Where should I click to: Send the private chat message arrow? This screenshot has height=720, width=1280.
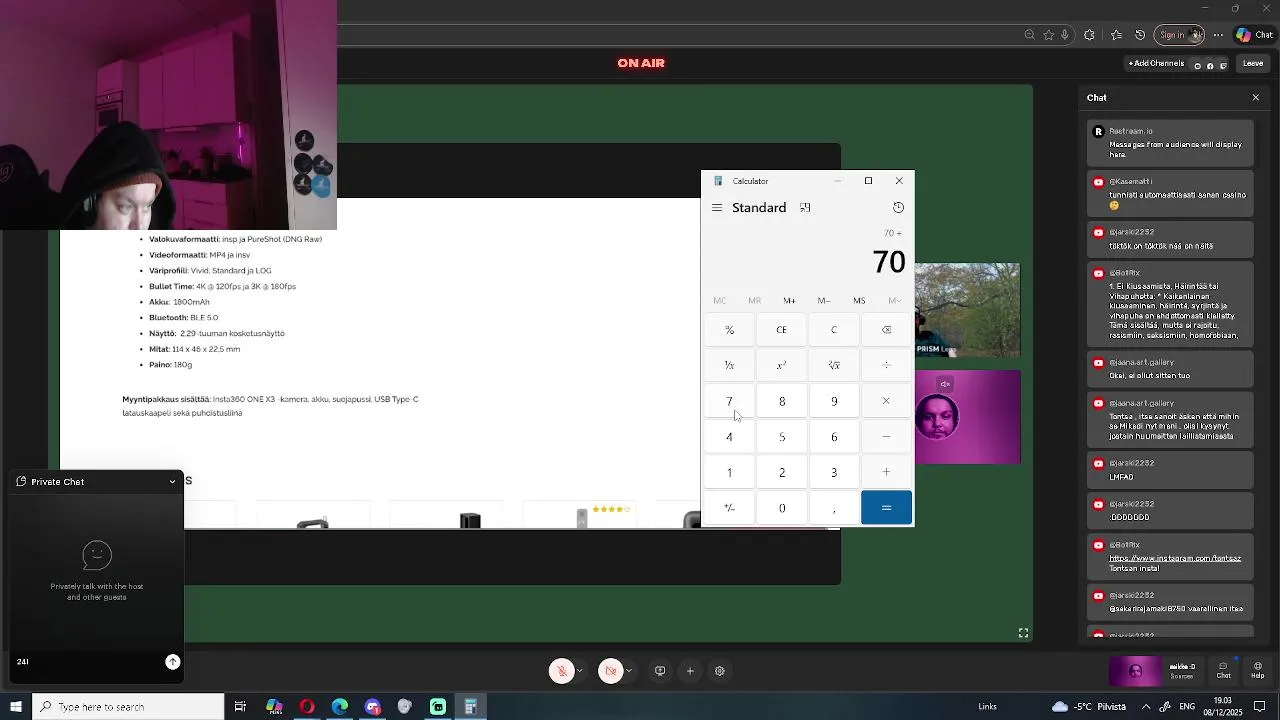point(173,662)
